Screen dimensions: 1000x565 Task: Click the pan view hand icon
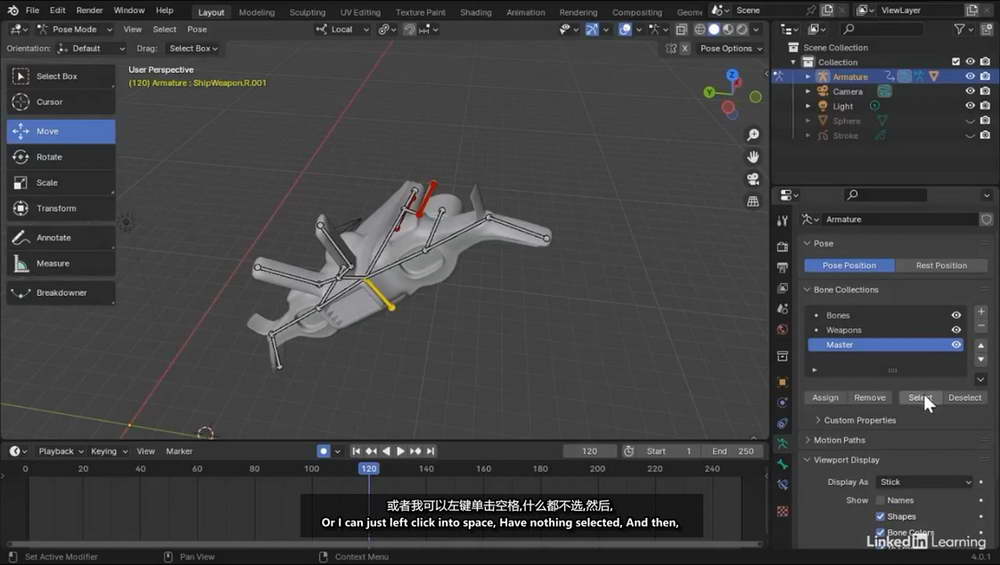coord(753,157)
